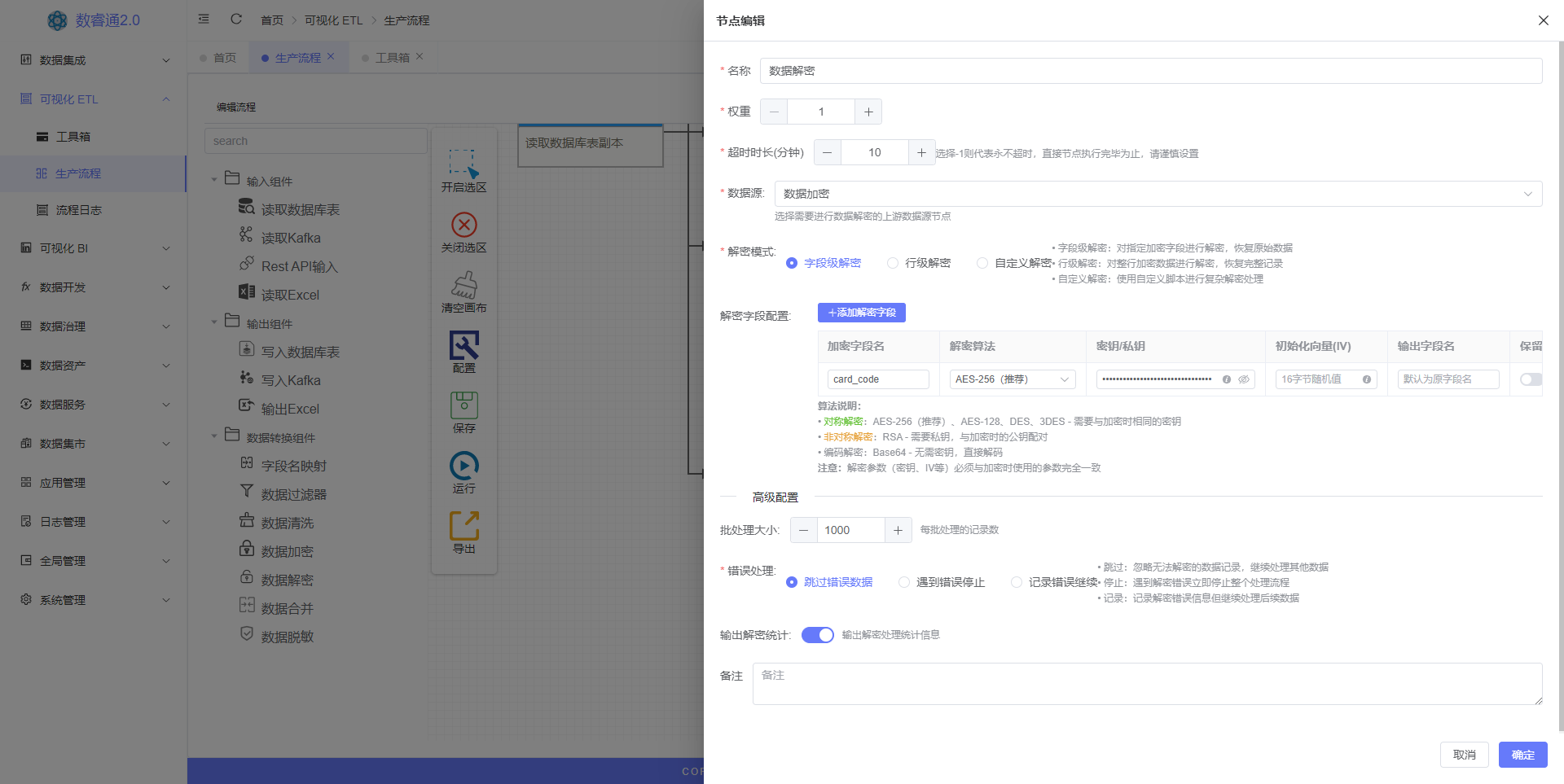Close the 节点编辑 panel with X

click(x=1543, y=20)
